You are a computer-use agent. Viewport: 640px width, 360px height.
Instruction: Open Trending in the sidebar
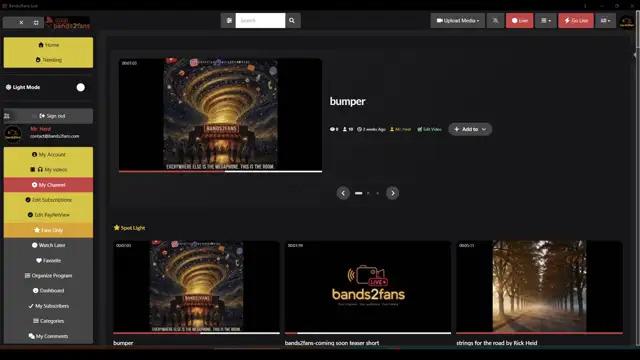coord(48,60)
